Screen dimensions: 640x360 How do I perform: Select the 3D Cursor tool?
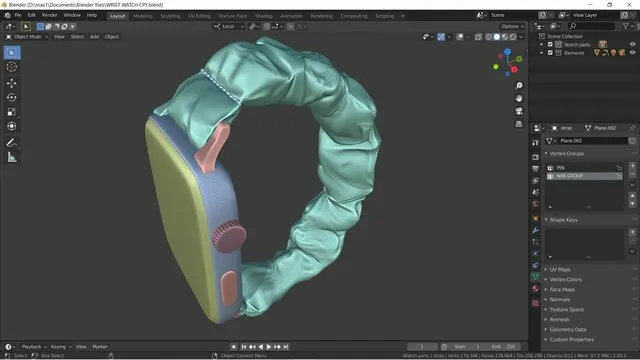[12, 67]
